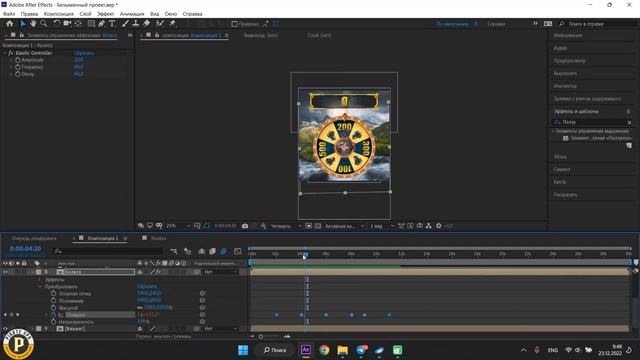Toggle transparency grid button in viewer
The width and height of the screenshot is (640, 360).
tap(318, 226)
